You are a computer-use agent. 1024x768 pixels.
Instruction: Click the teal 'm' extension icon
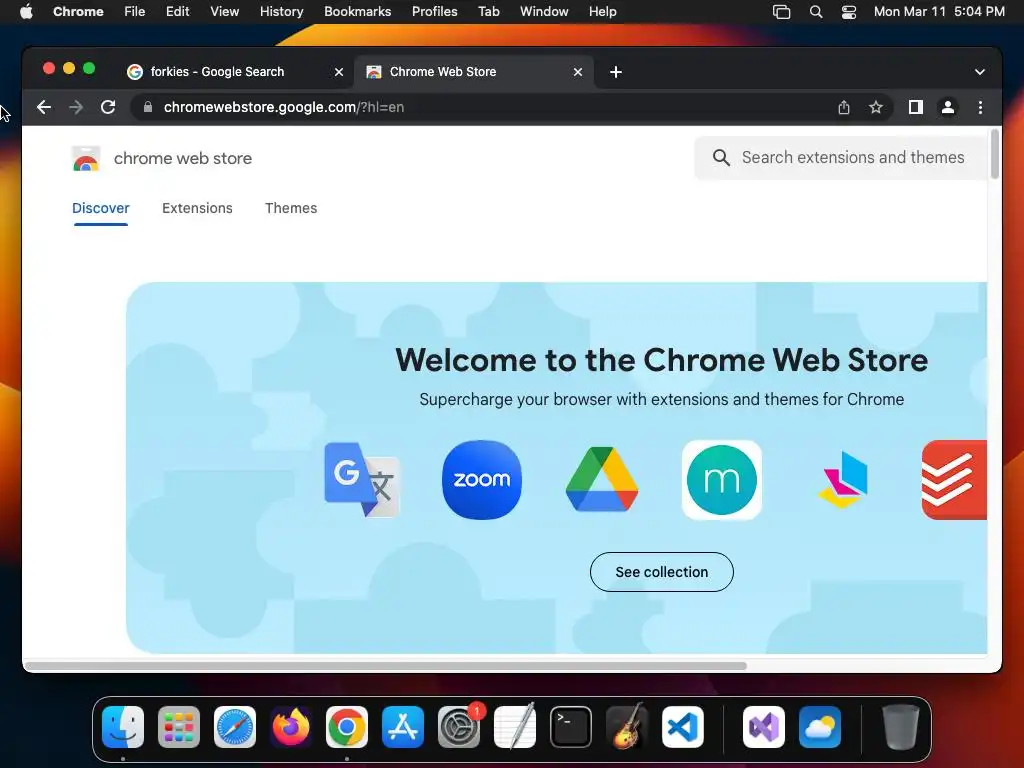[x=722, y=480]
